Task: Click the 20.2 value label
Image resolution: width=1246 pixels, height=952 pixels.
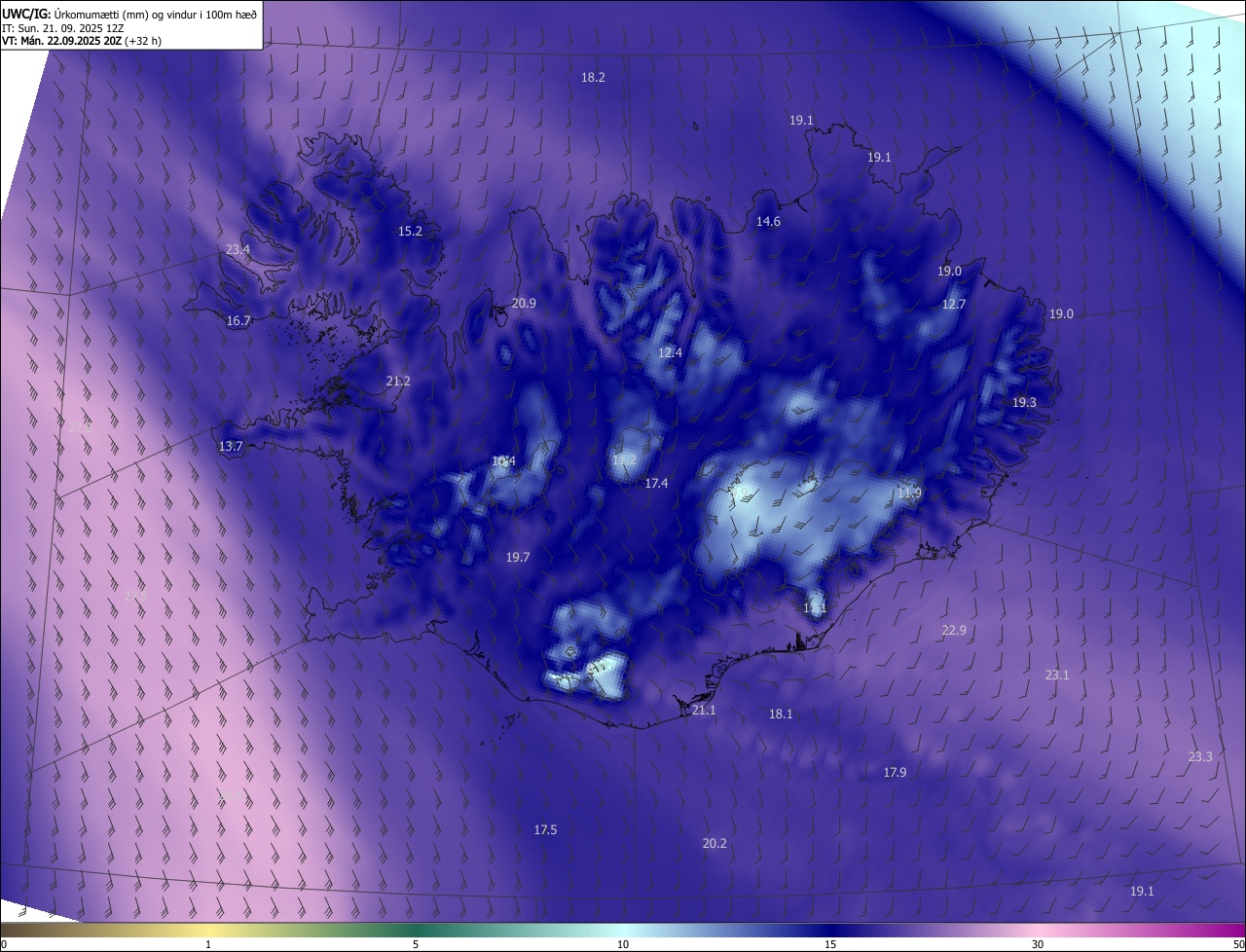Action: point(715,844)
